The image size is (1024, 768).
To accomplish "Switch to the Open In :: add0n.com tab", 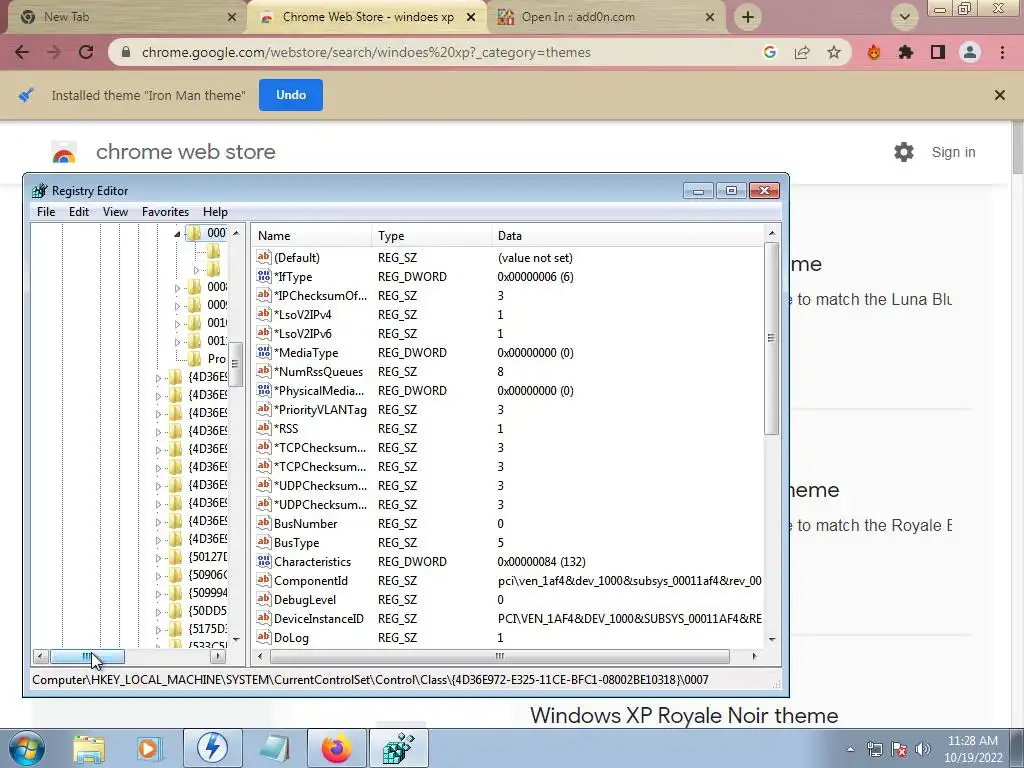I will 606,17.
